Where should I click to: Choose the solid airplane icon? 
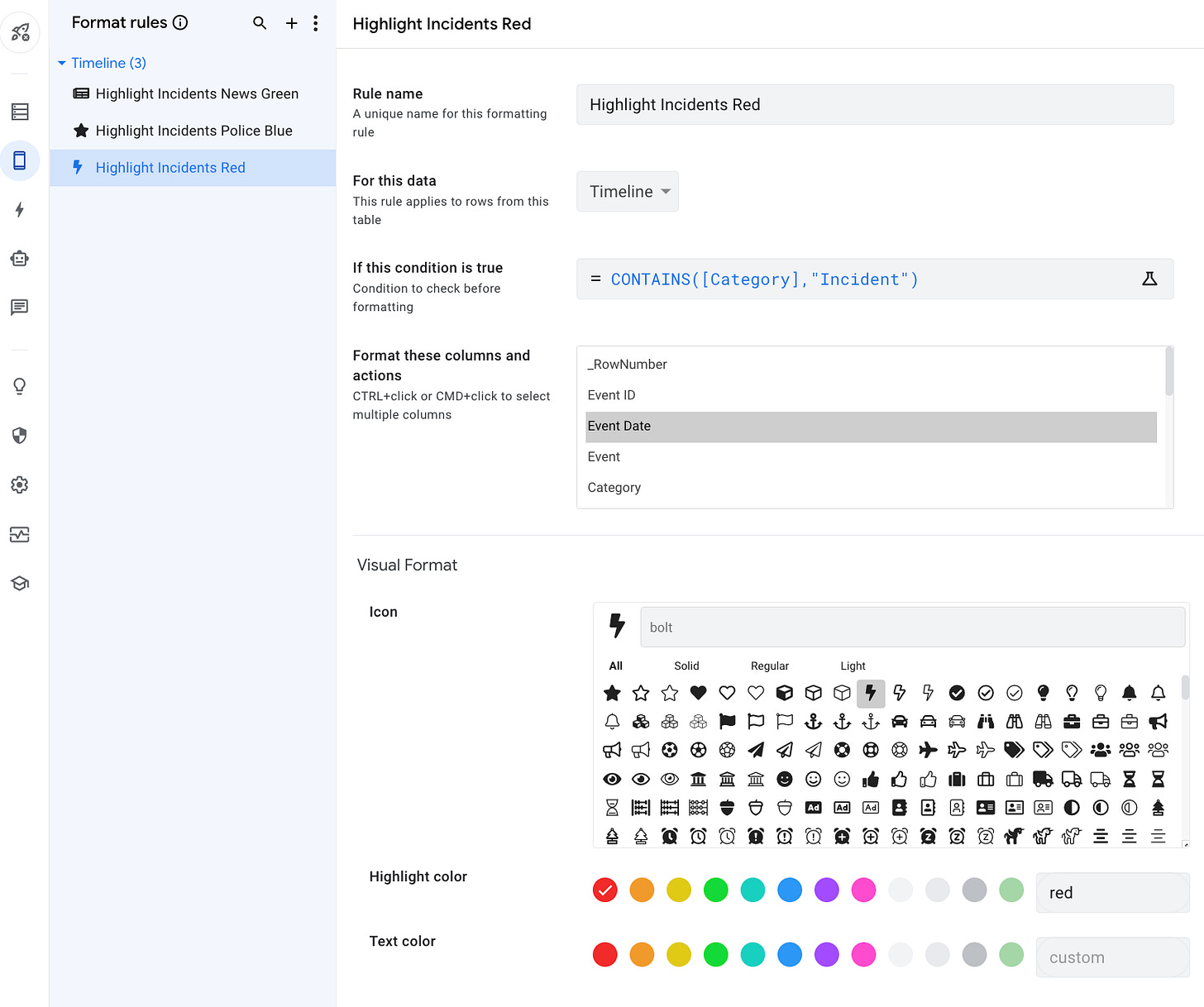point(929,750)
